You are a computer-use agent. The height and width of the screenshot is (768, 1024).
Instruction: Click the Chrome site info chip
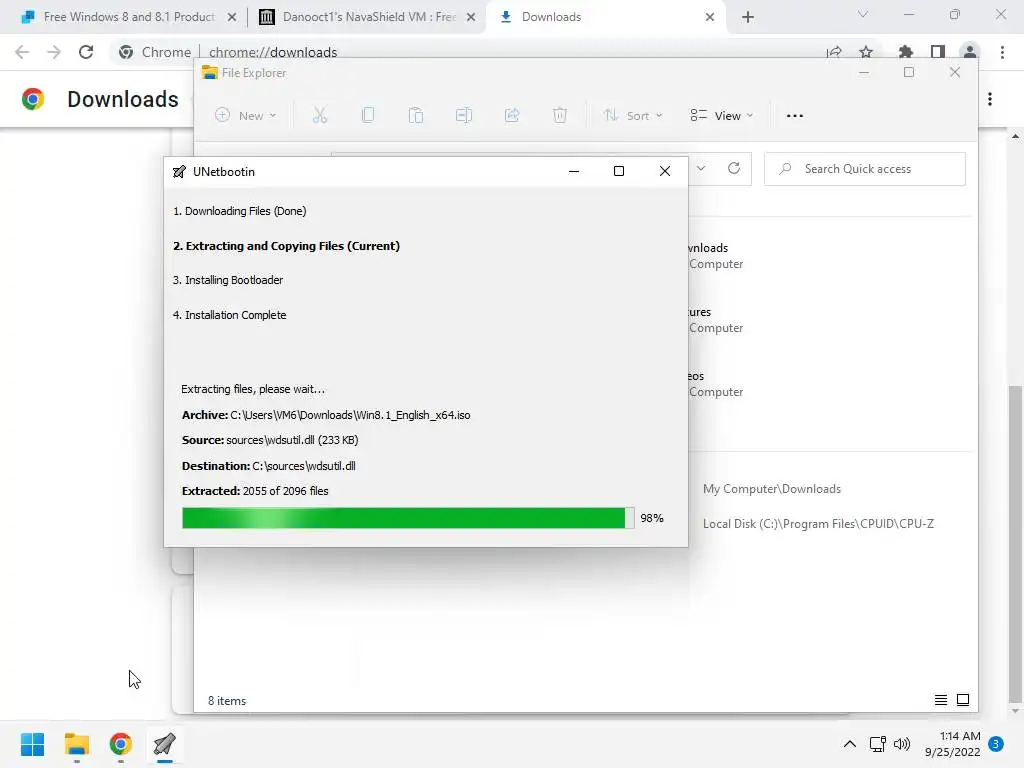(155, 52)
